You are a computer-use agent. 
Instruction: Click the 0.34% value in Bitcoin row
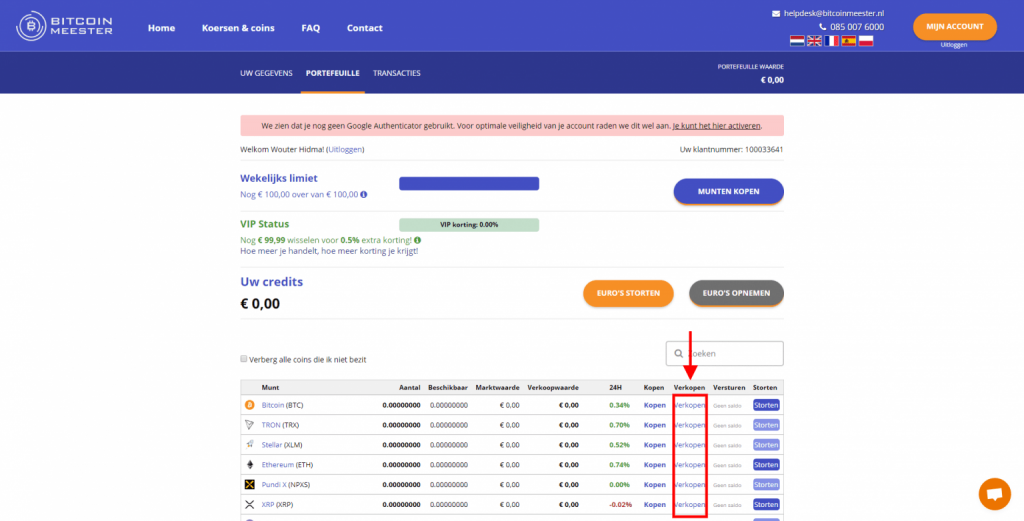coord(620,405)
